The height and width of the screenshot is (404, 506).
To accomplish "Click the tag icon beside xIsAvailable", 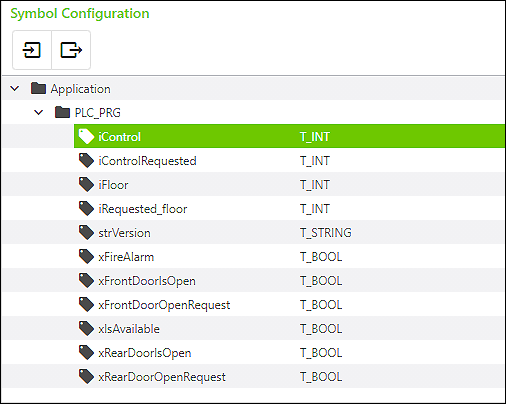I will tap(86, 329).
